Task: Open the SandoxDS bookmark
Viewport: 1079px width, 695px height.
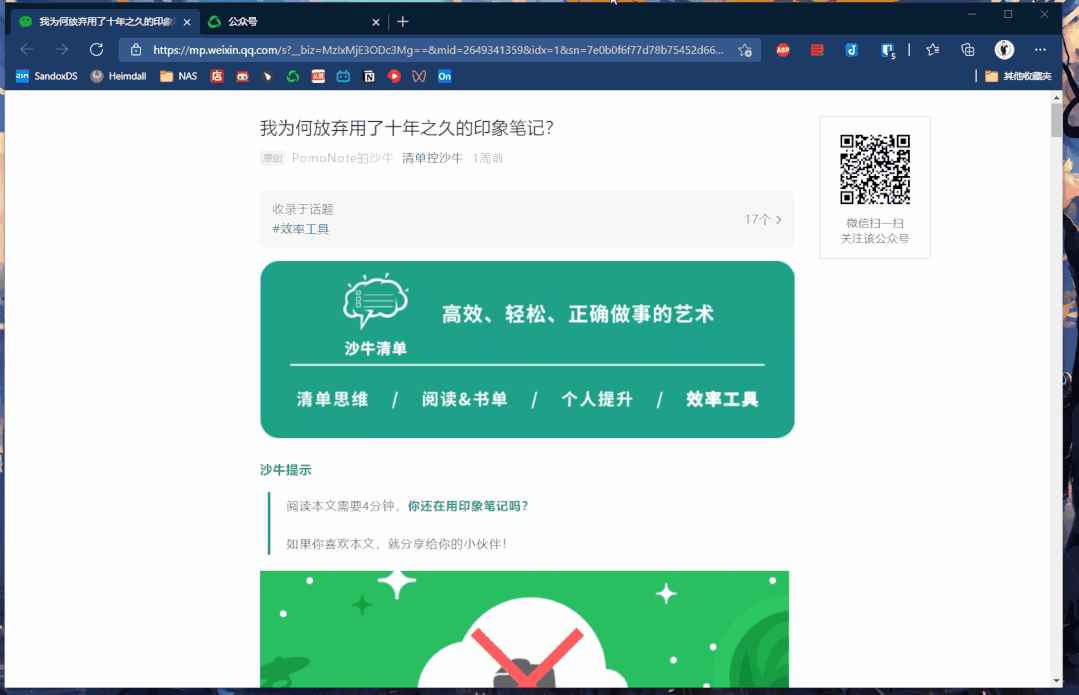Action: coord(47,76)
